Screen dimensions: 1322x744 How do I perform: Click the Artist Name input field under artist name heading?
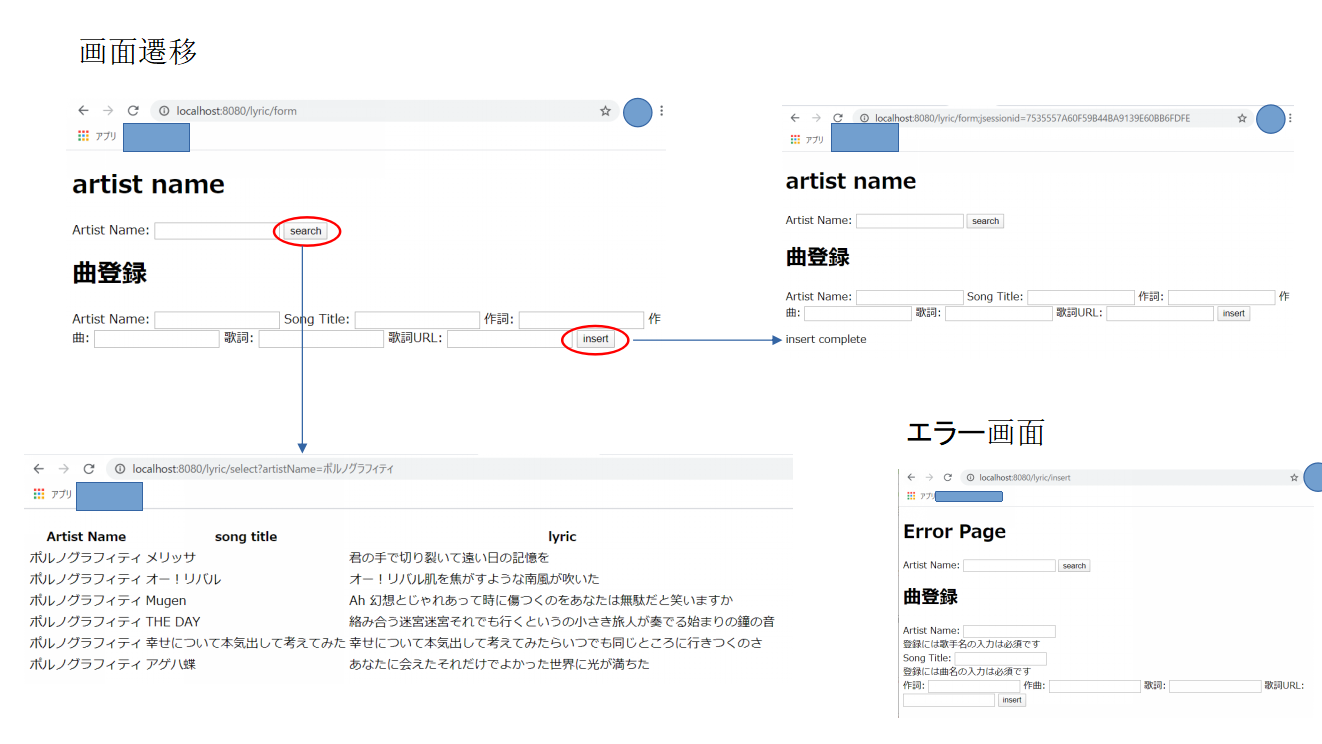(213, 230)
